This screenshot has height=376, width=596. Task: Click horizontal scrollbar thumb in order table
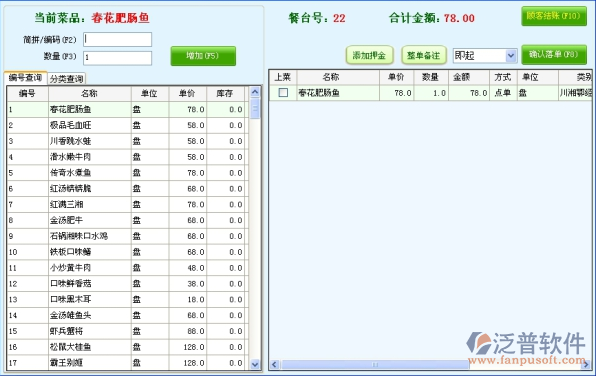tap(375, 365)
